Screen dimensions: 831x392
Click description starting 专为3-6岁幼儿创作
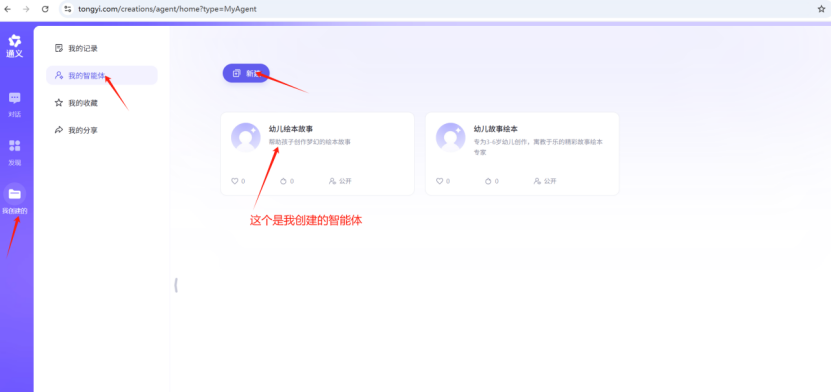tap(538, 147)
